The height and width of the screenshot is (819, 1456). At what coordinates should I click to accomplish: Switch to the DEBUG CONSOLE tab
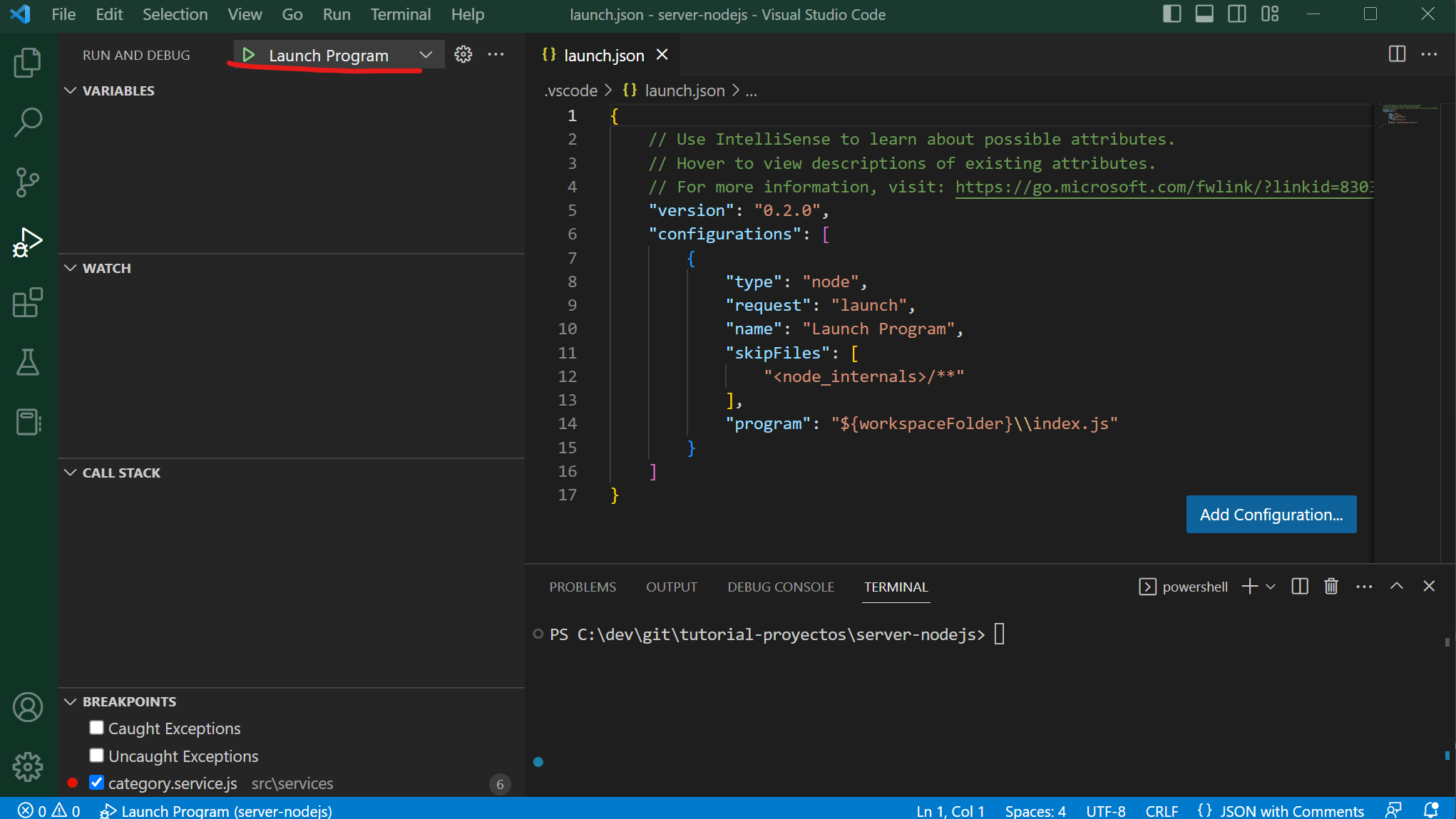(x=780, y=587)
